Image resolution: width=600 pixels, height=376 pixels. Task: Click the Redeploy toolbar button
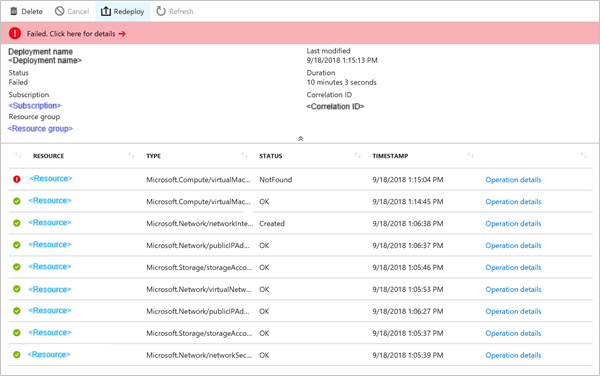122,11
